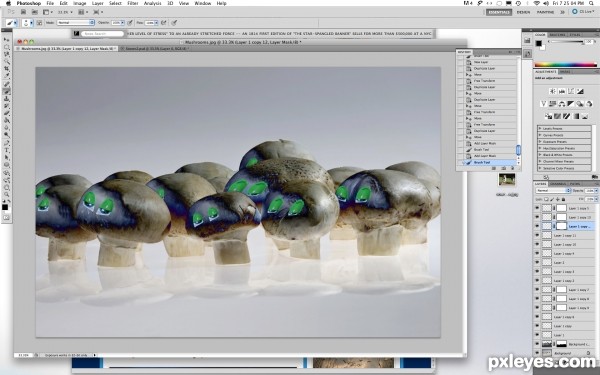Toggle visibility of Layer 1 copy 11
Viewport: 600px width, 375px height.
click(537, 235)
